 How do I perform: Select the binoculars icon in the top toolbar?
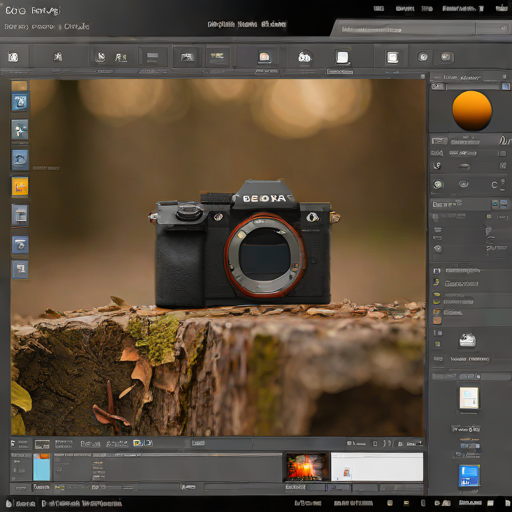click(x=304, y=57)
